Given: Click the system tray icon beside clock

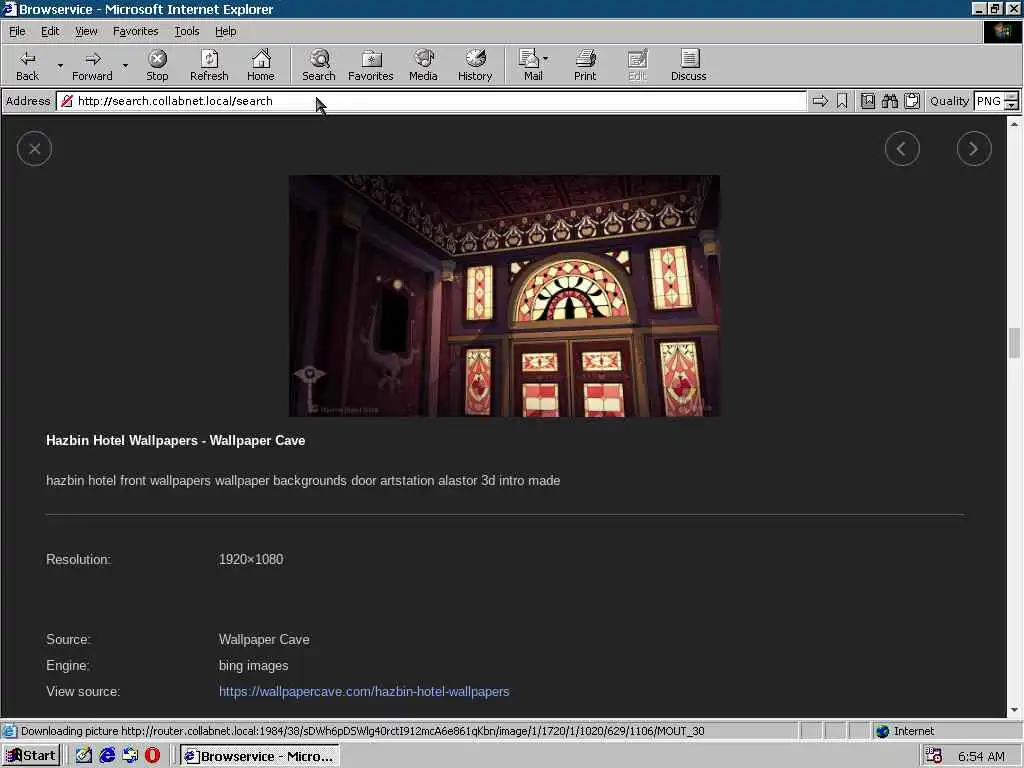Looking at the screenshot, I should click(934, 756).
